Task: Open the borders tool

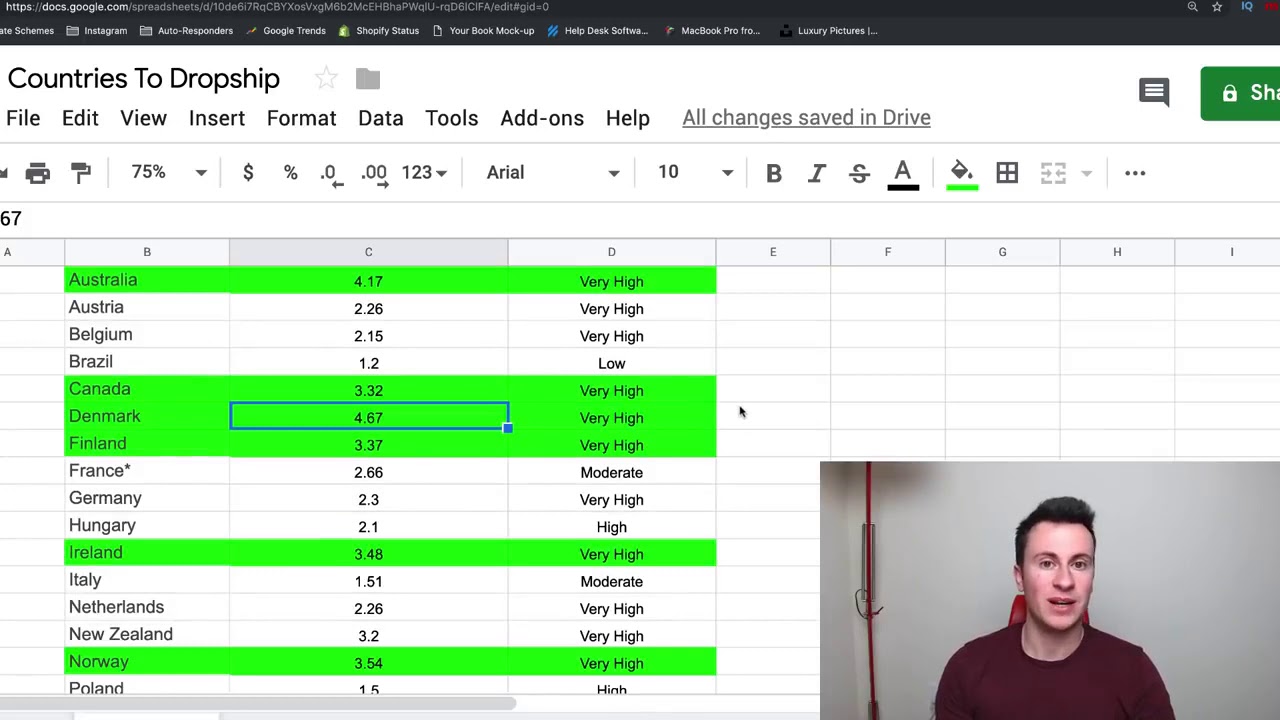Action: [1007, 173]
